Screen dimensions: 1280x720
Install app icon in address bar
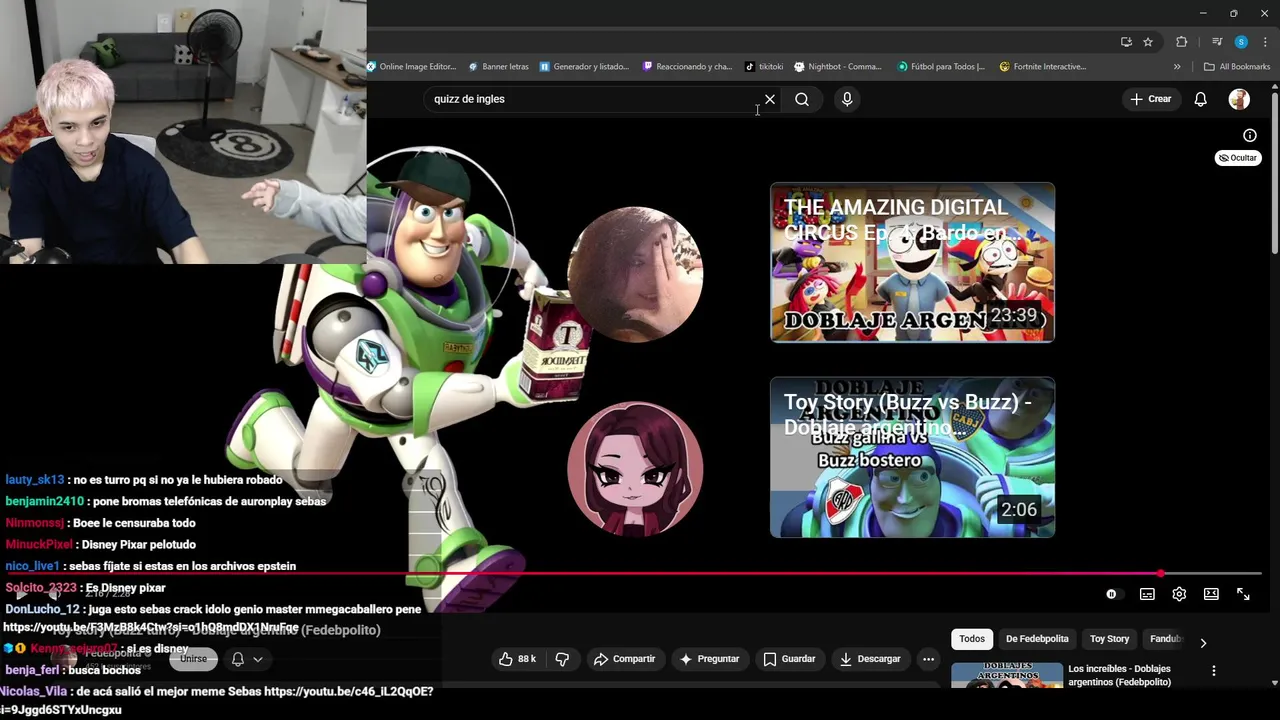coord(1126,42)
